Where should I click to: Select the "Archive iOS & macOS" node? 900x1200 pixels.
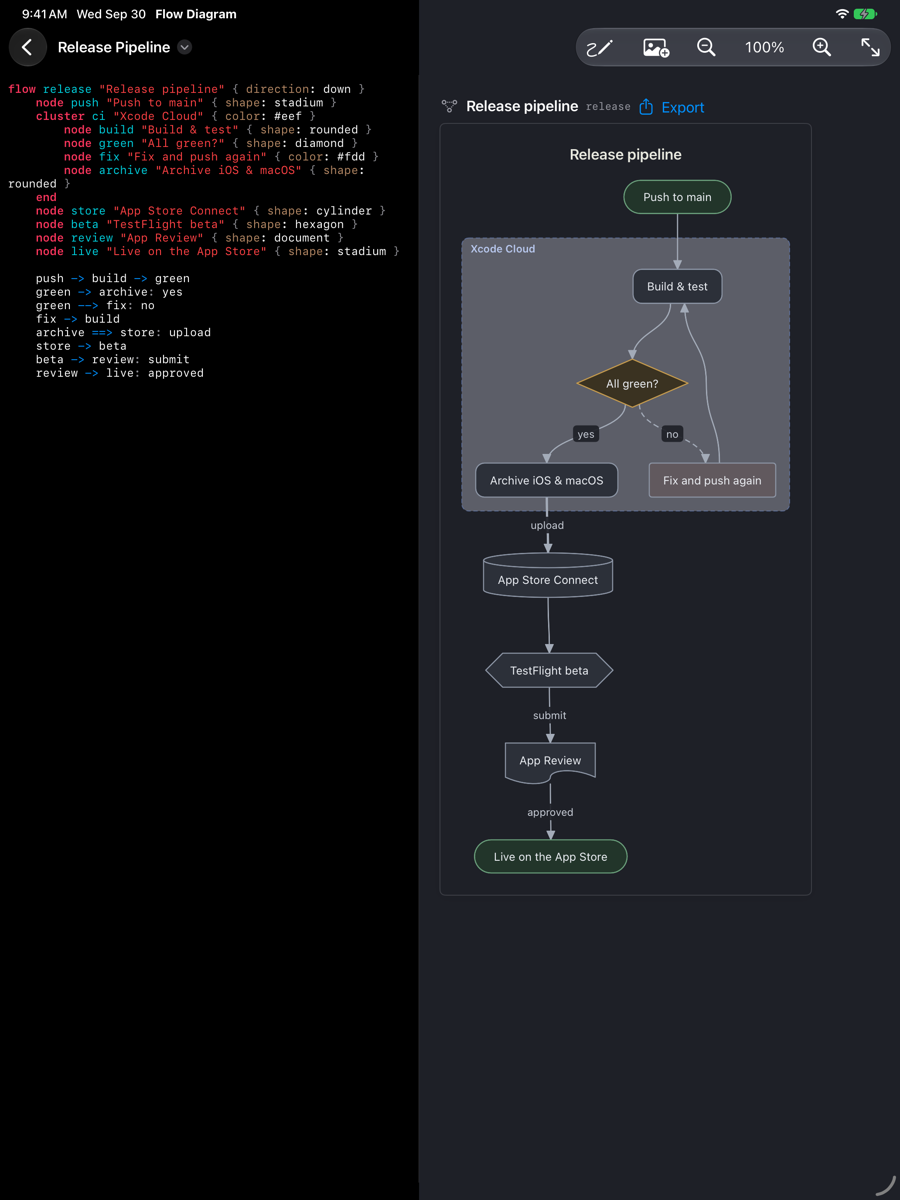[546, 480]
